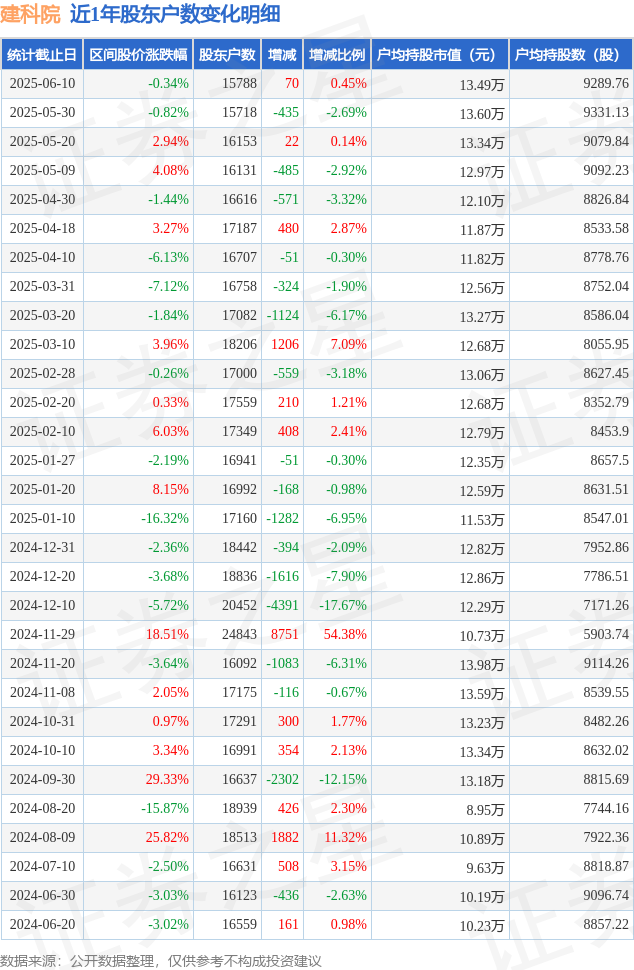
Task: Click the 8751 increase value
Action: (x=285, y=634)
